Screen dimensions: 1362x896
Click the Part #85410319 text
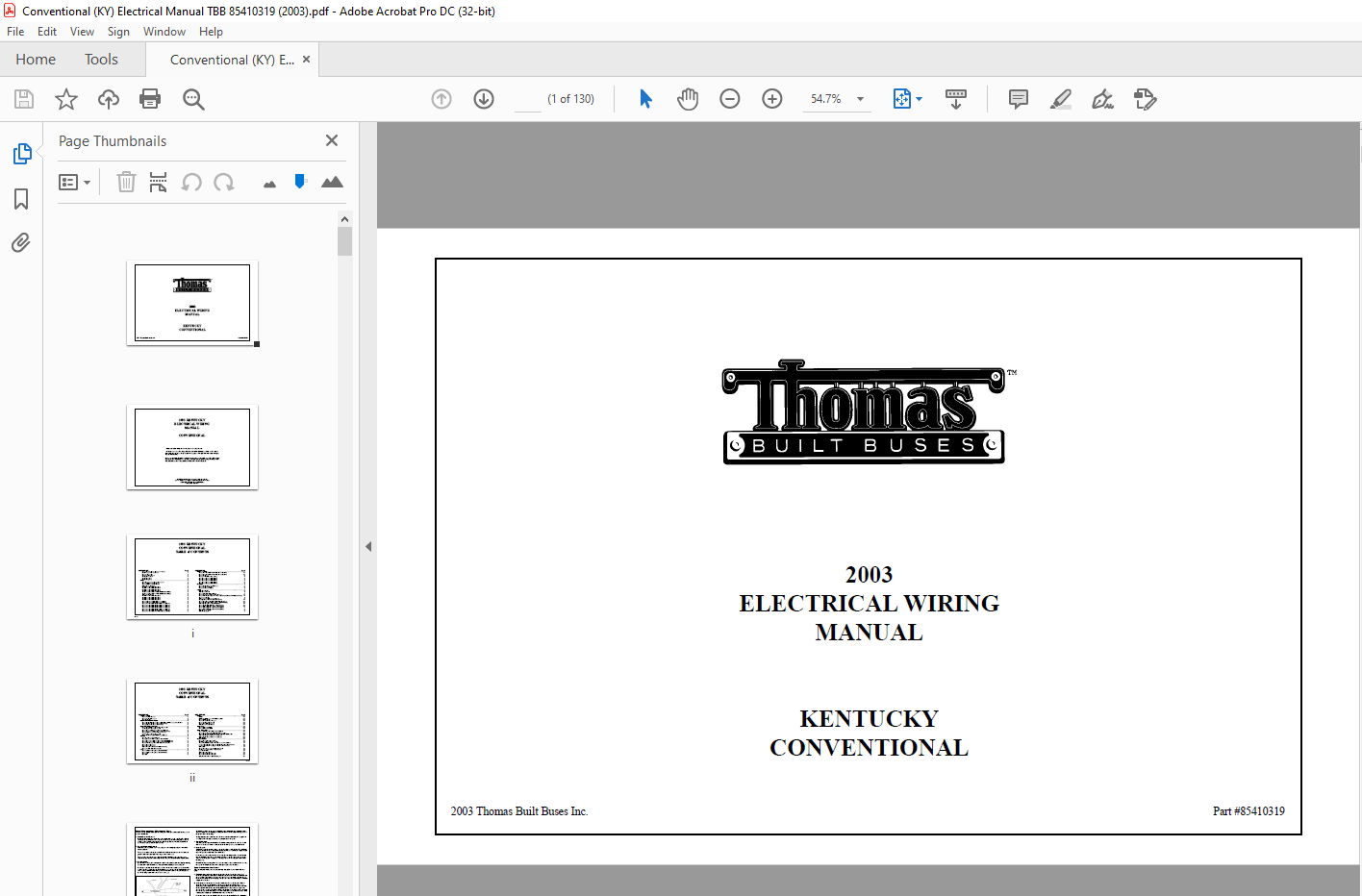[x=1248, y=811]
